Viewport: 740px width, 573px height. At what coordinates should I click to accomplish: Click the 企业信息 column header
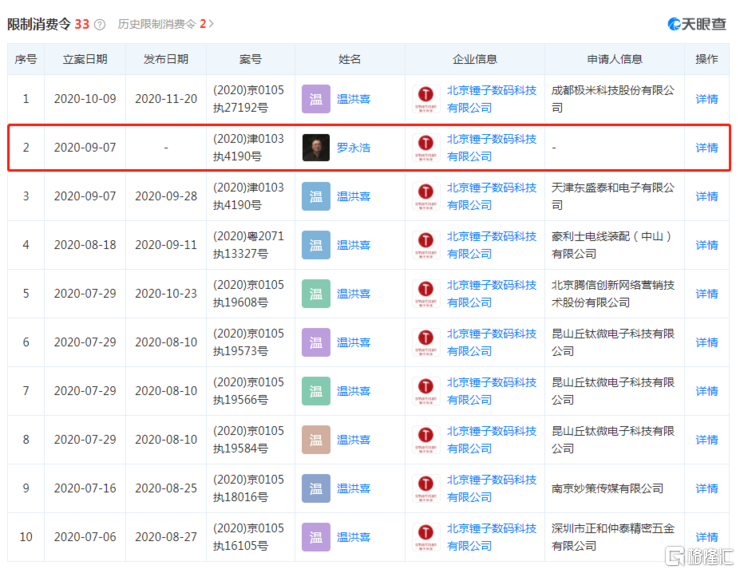click(x=475, y=59)
